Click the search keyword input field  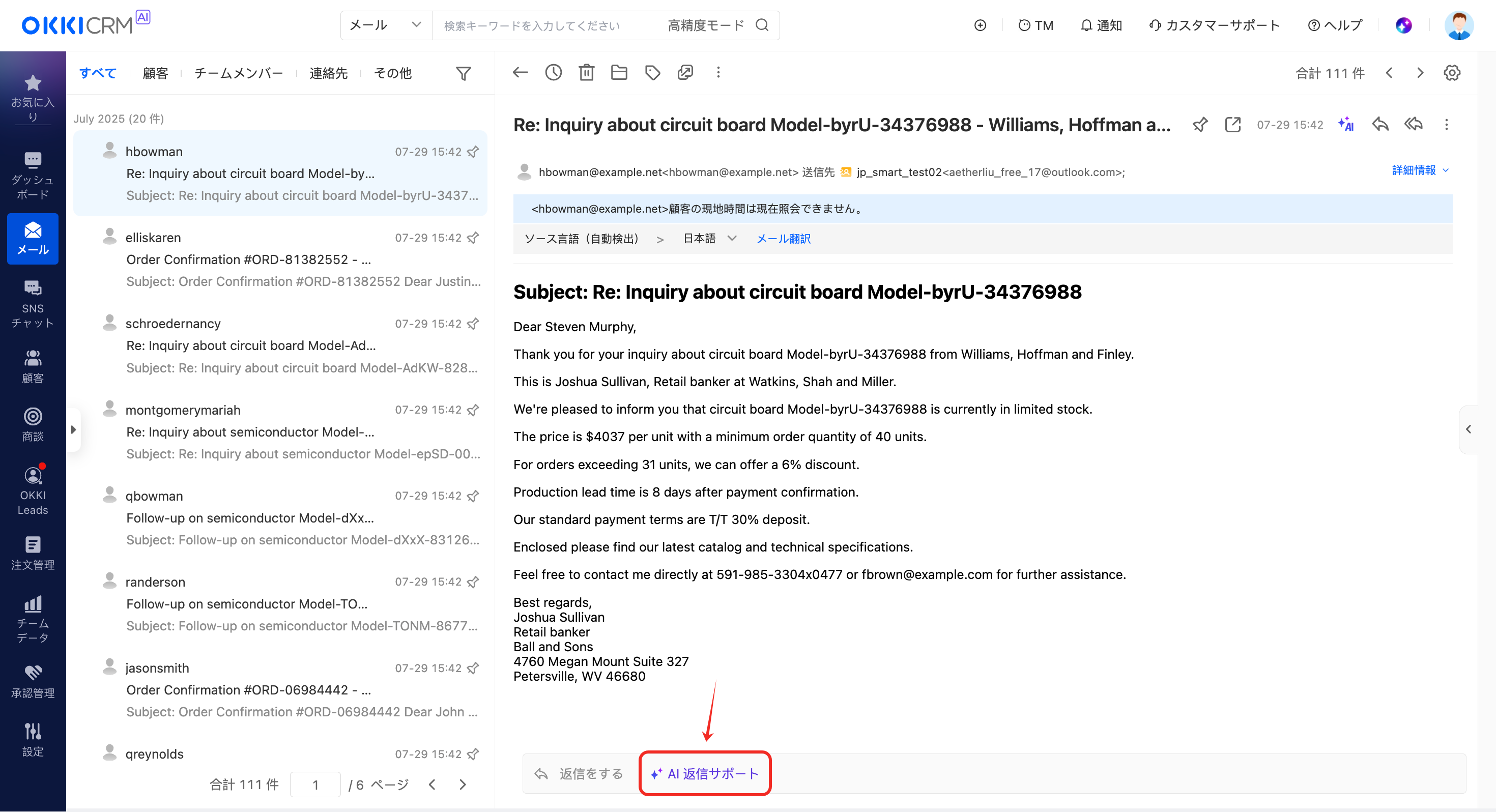546,25
